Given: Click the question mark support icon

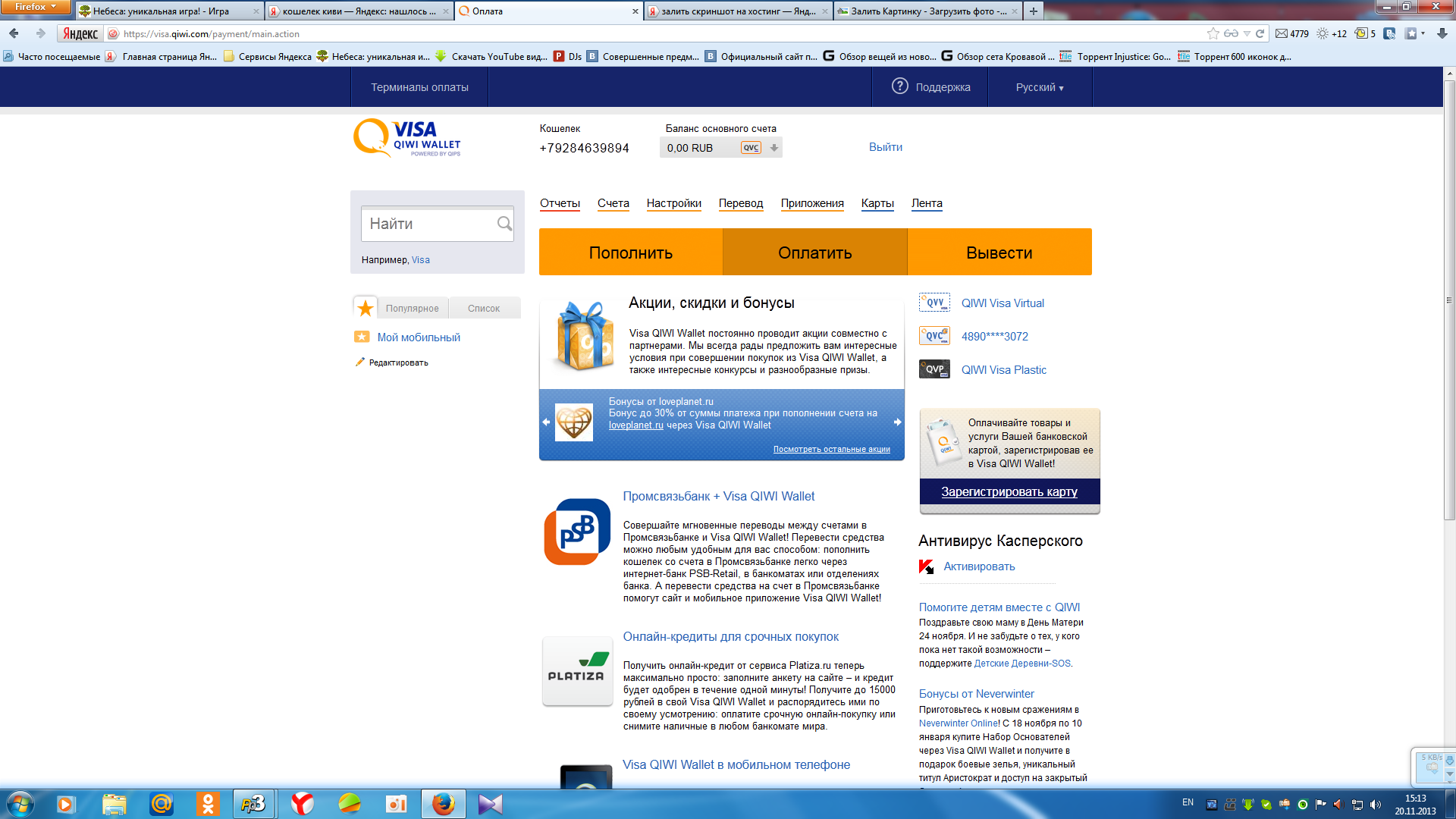Looking at the screenshot, I should pyautogui.click(x=900, y=86).
